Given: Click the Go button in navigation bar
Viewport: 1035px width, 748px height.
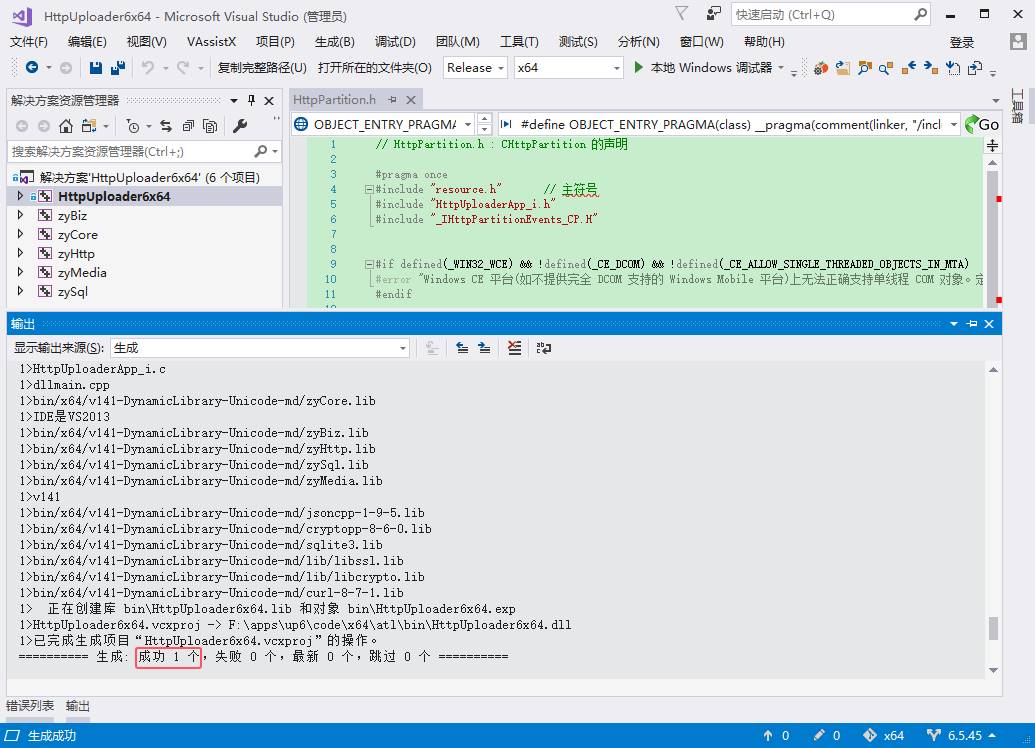Looking at the screenshot, I should pyautogui.click(x=981, y=124).
